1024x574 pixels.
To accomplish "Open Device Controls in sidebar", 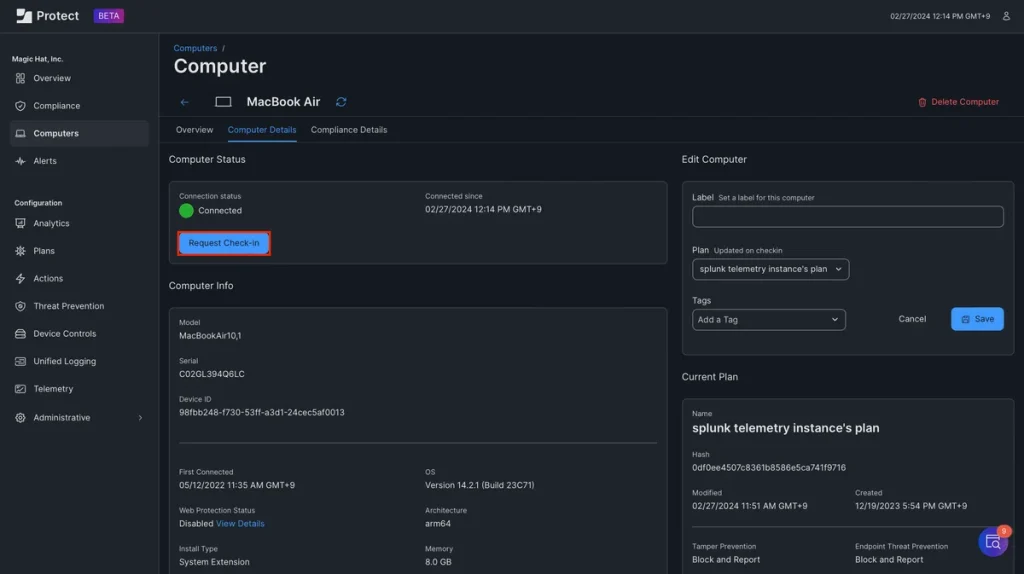I will [64, 334].
